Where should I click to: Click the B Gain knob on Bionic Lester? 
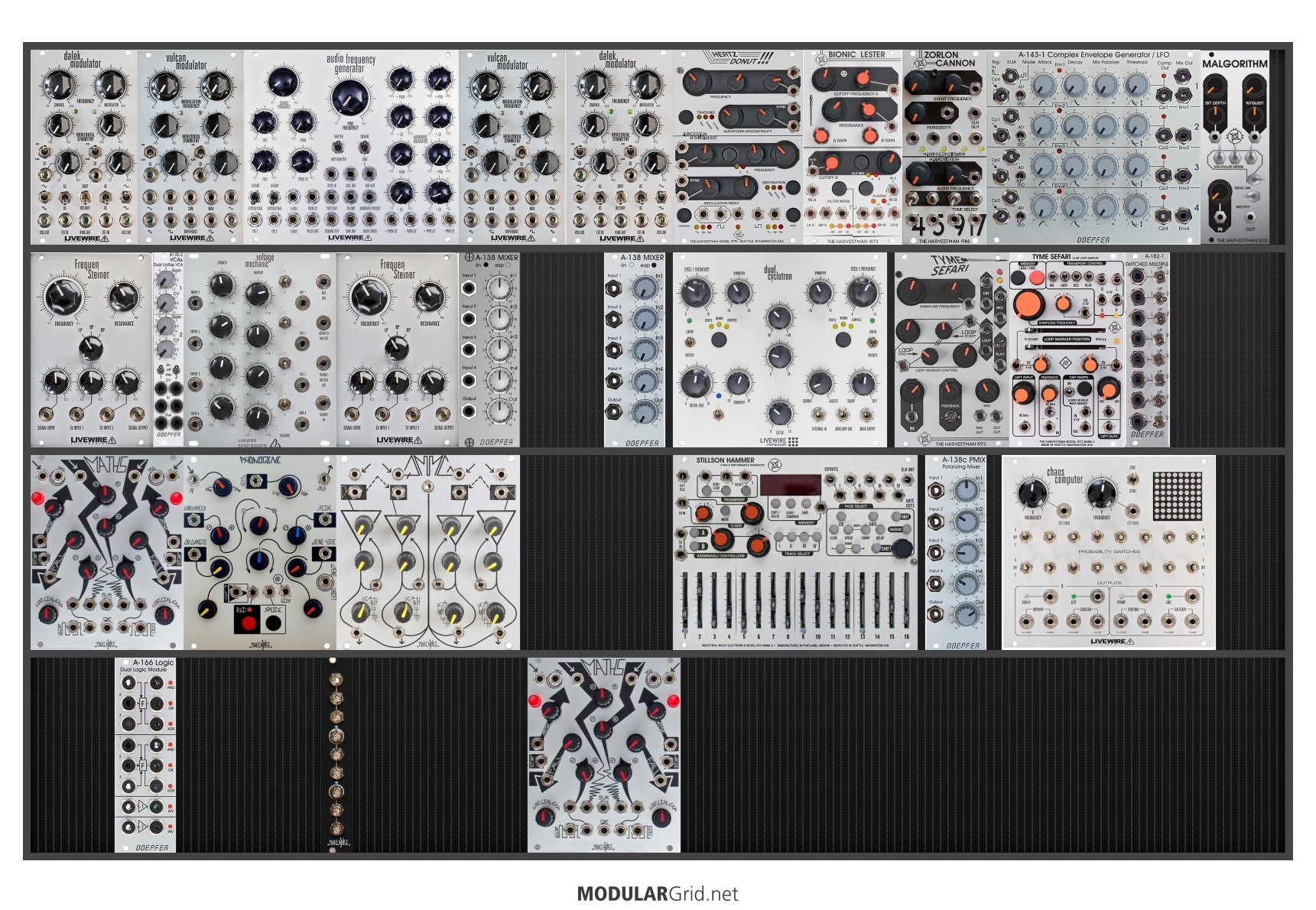pos(869,135)
